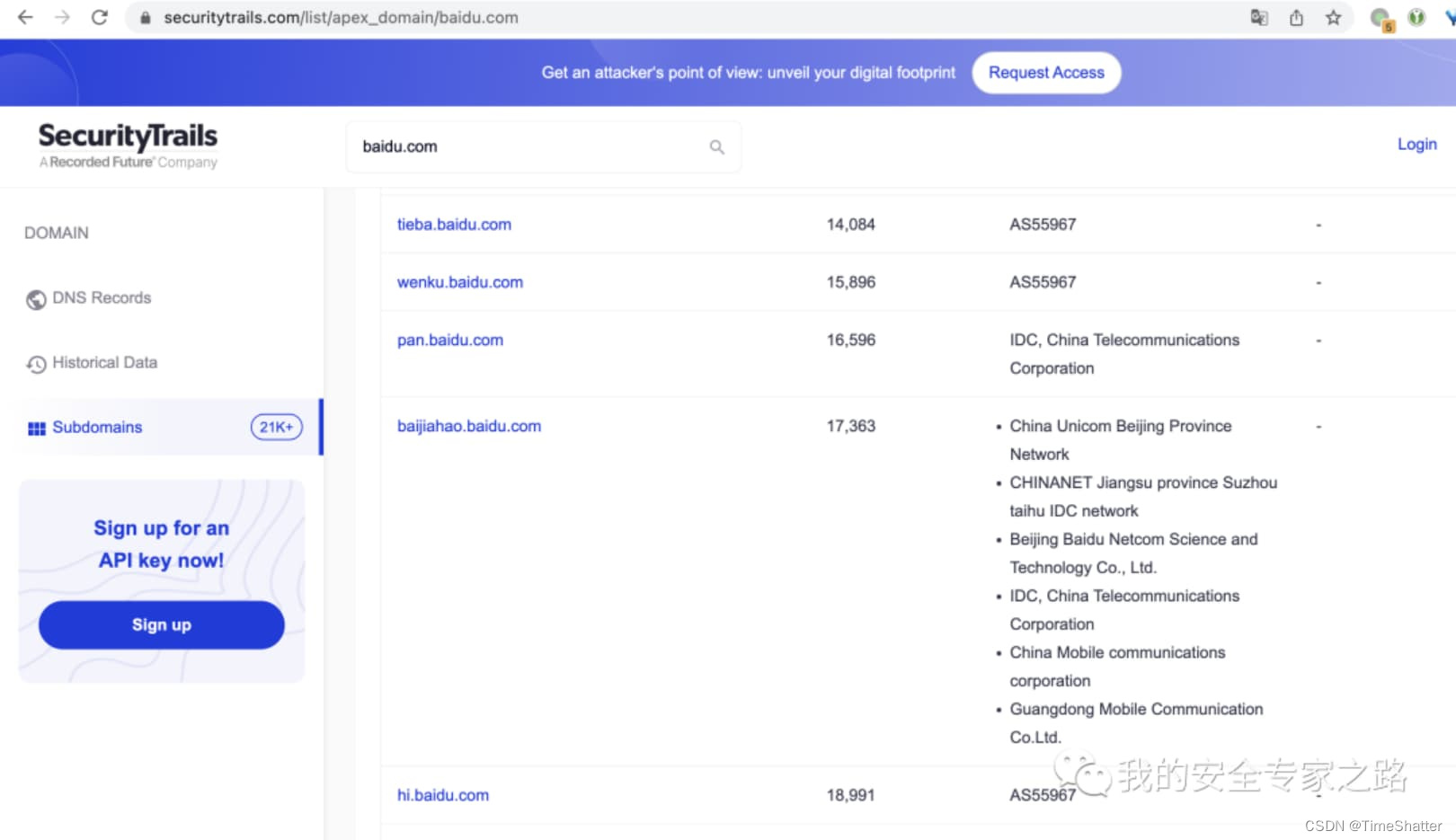Image resolution: width=1456 pixels, height=840 pixels.
Task: Select the Subdomains sidebar item
Action: [162, 427]
